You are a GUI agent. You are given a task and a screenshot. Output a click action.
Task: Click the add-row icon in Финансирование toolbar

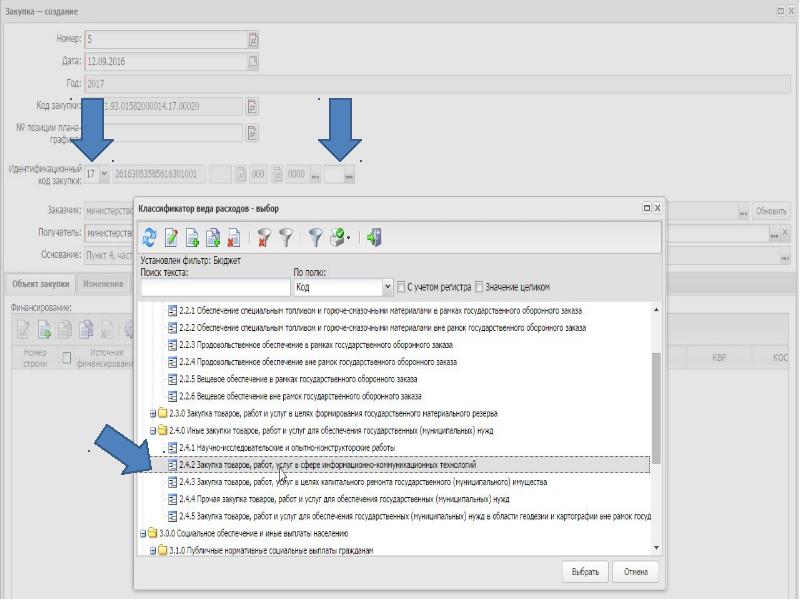pos(44,330)
